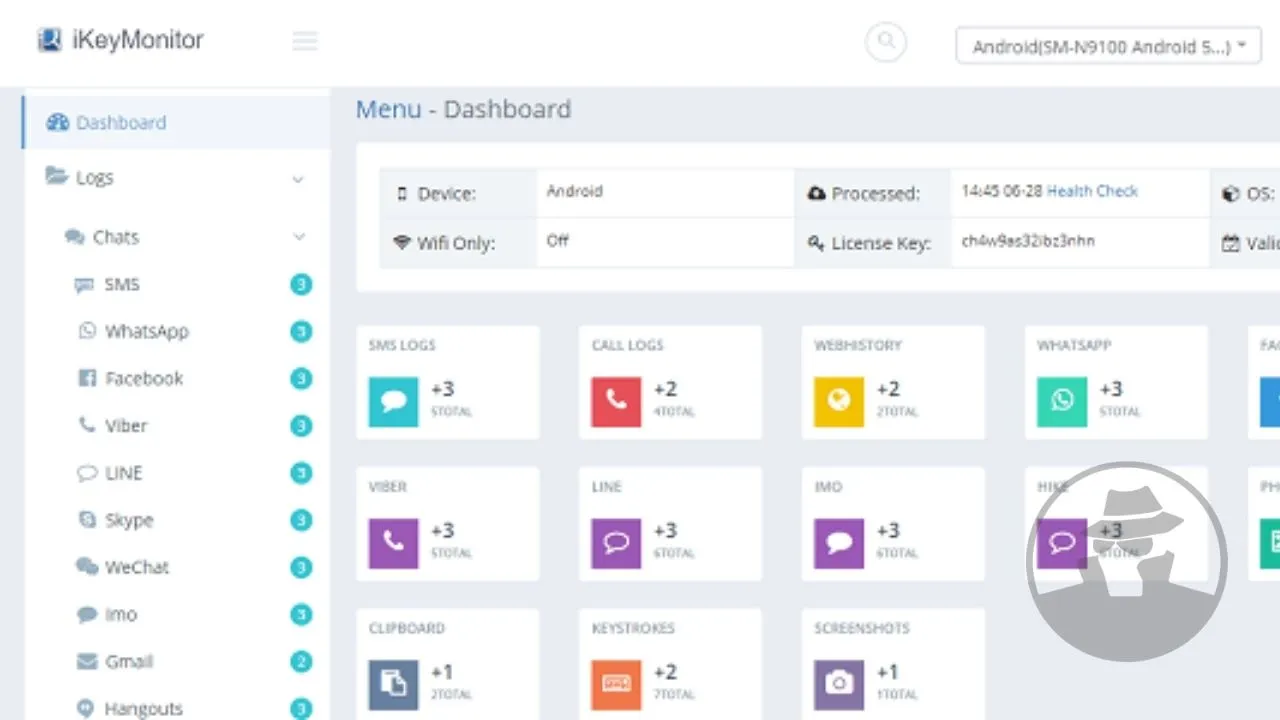Open Logs in the sidebar

click(x=94, y=178)
